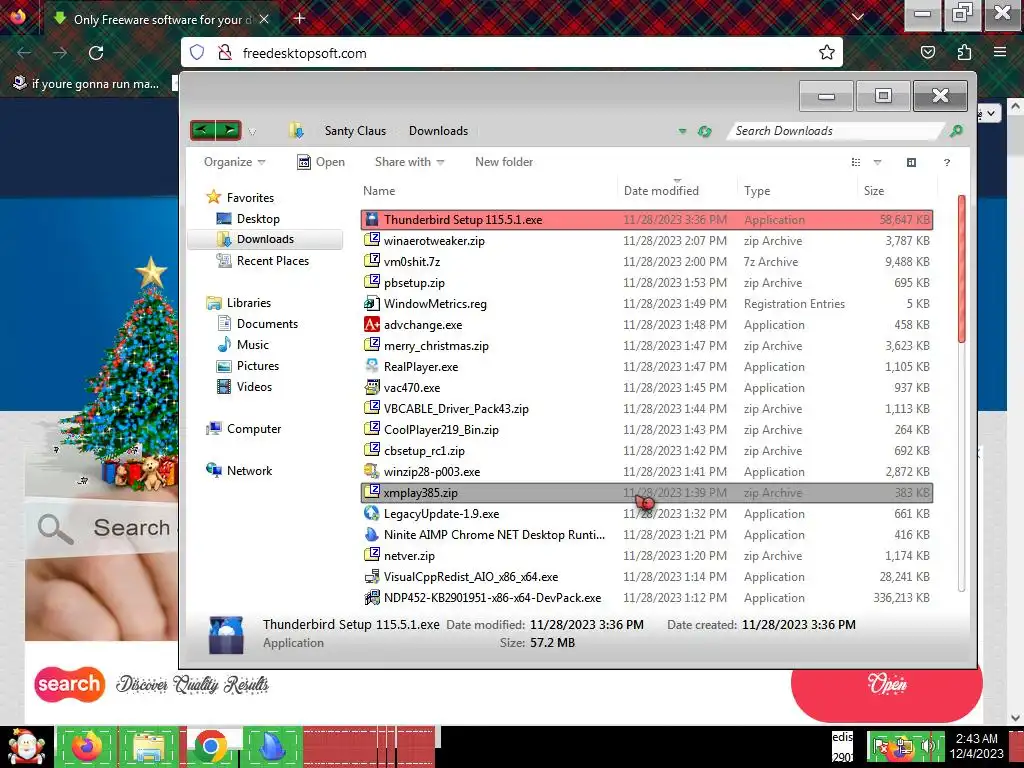The image size is (1024, 768).
Task: Toggle the preview pane icon
Action: [x=911, y=162]
